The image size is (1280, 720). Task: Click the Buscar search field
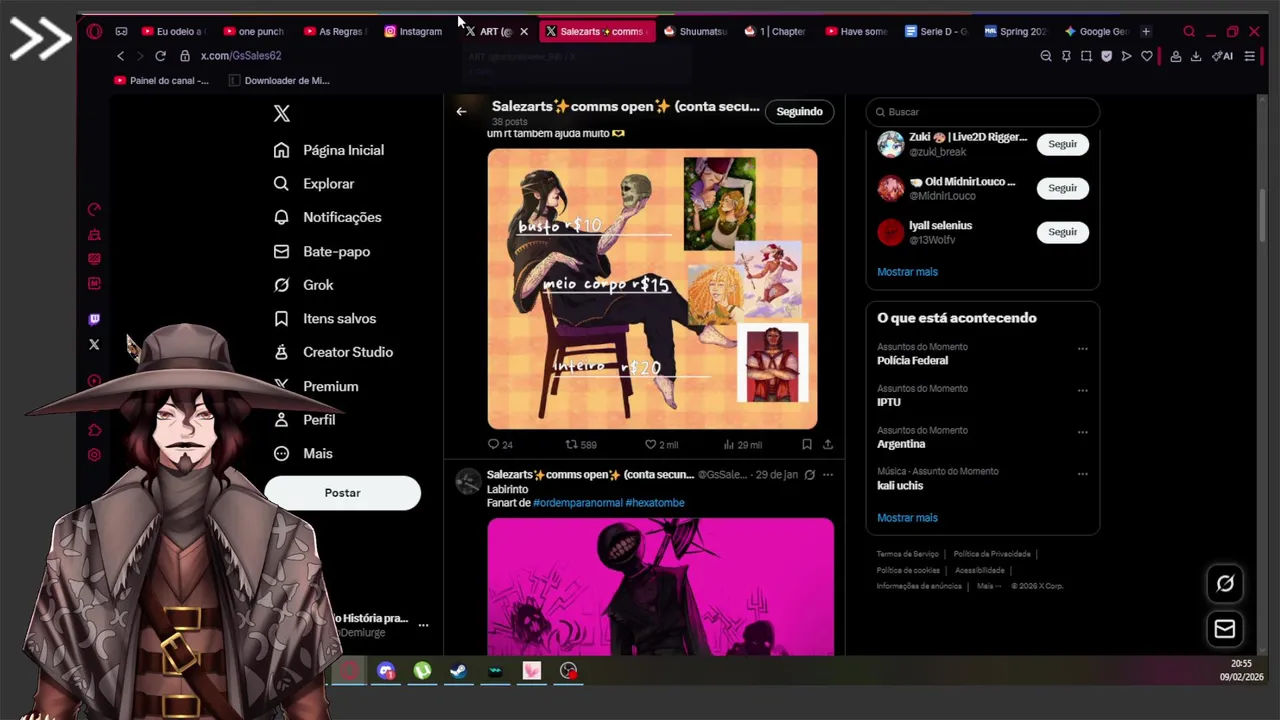[983, 112]
